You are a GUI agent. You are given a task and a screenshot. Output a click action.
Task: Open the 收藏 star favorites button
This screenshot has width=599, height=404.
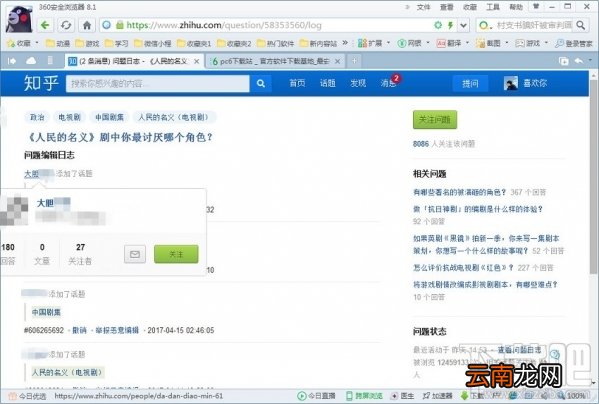pos(19,43)
